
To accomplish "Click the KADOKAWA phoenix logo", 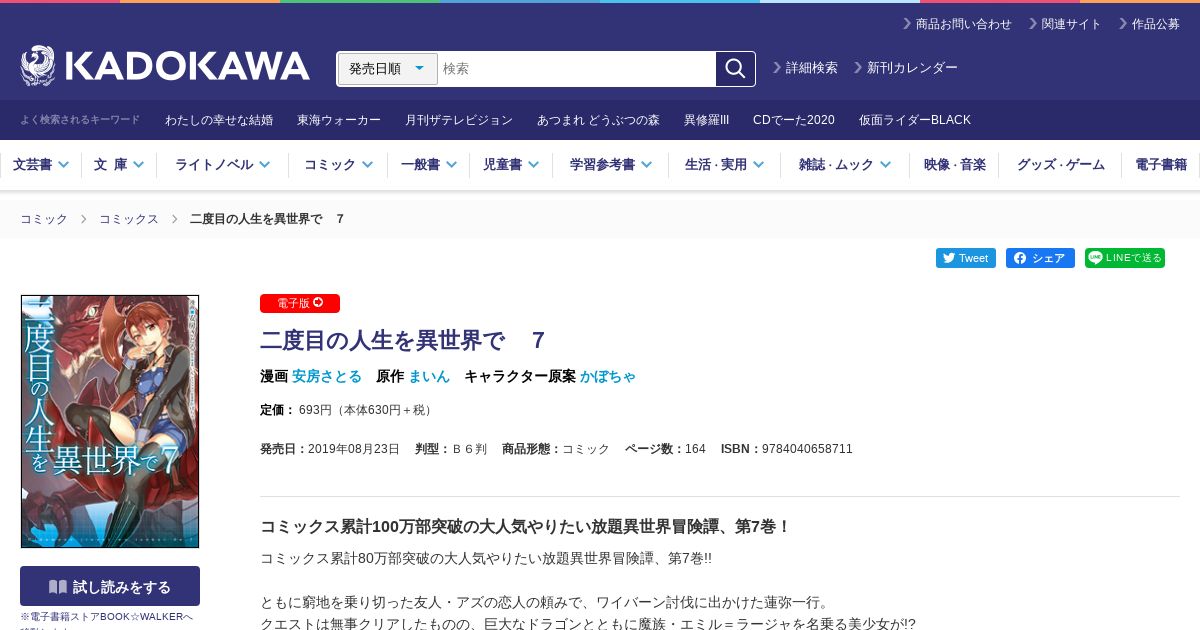I will pos(165,66).
